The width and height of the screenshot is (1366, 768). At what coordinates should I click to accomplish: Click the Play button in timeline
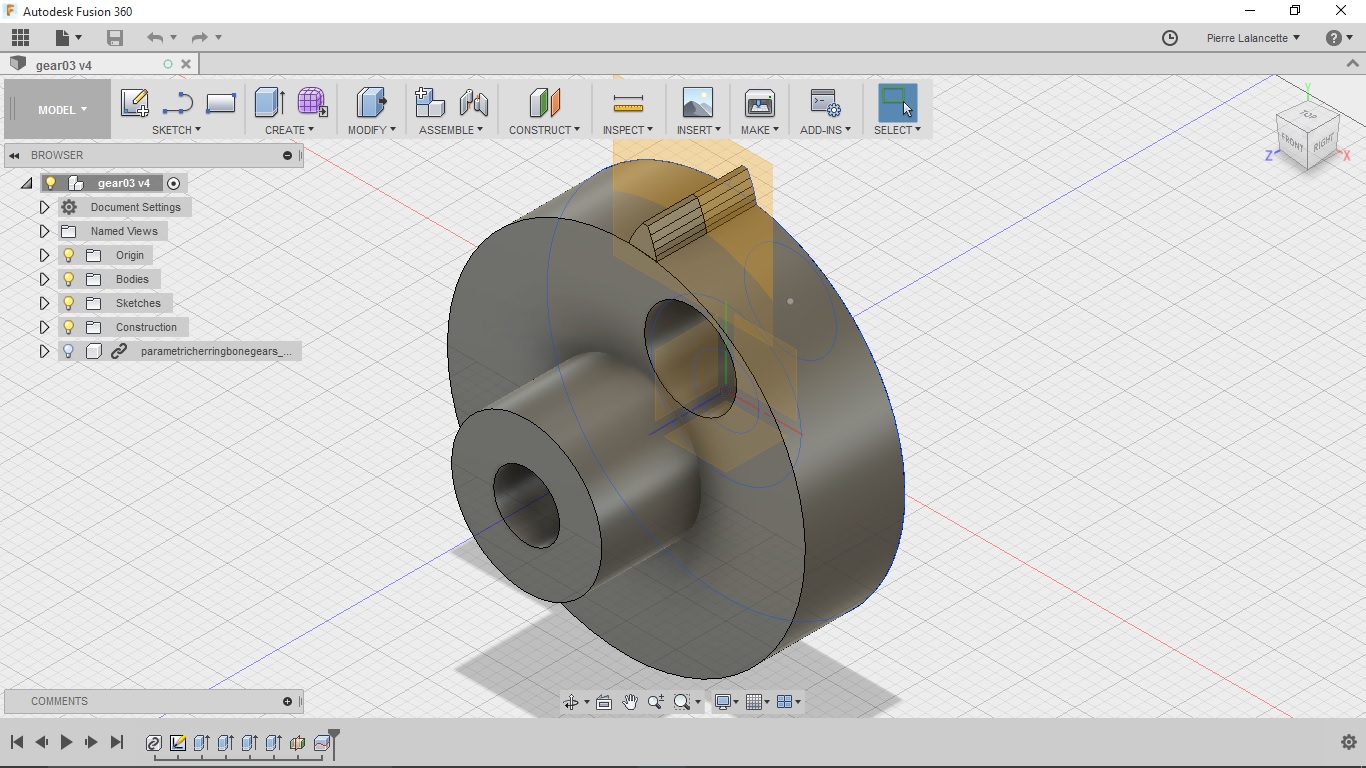[x=66, y=742]
